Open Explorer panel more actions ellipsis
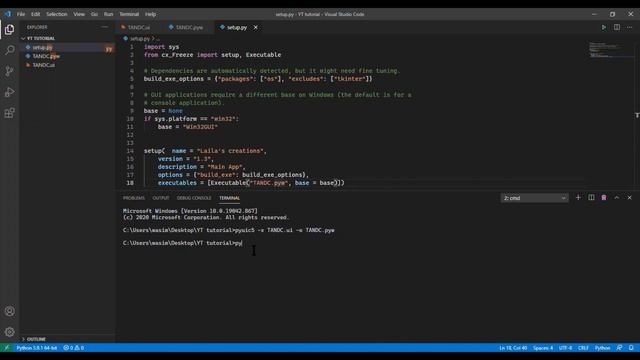Screen dimensions: 640x360 [105, 27]
